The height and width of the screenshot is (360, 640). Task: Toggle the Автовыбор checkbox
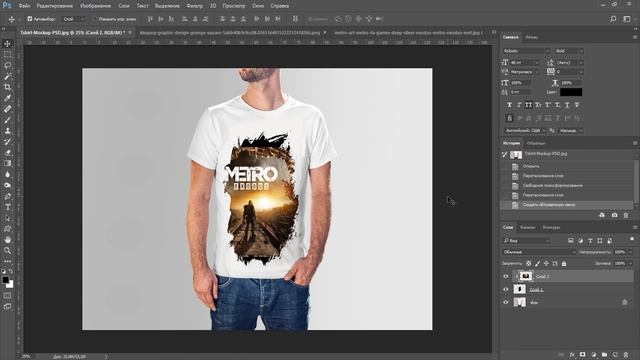coord(29,19)
